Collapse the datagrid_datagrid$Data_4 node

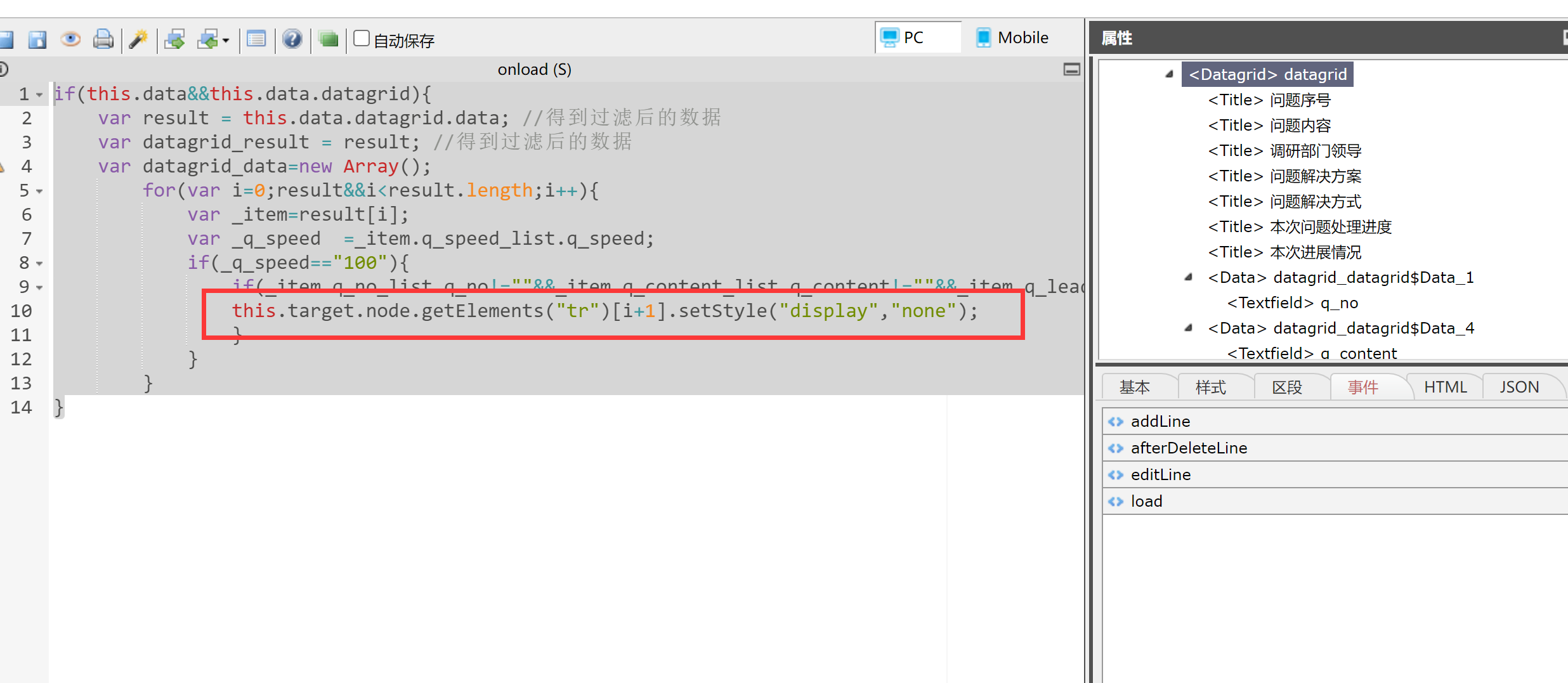(x=1188, y=328)
